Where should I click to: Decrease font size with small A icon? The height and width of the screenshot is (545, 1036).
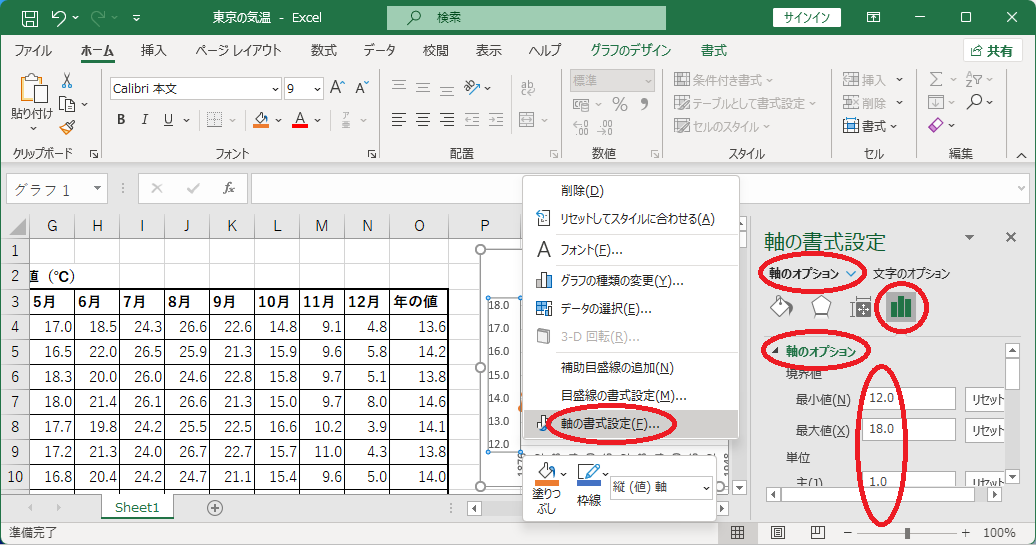coord(361,88)
